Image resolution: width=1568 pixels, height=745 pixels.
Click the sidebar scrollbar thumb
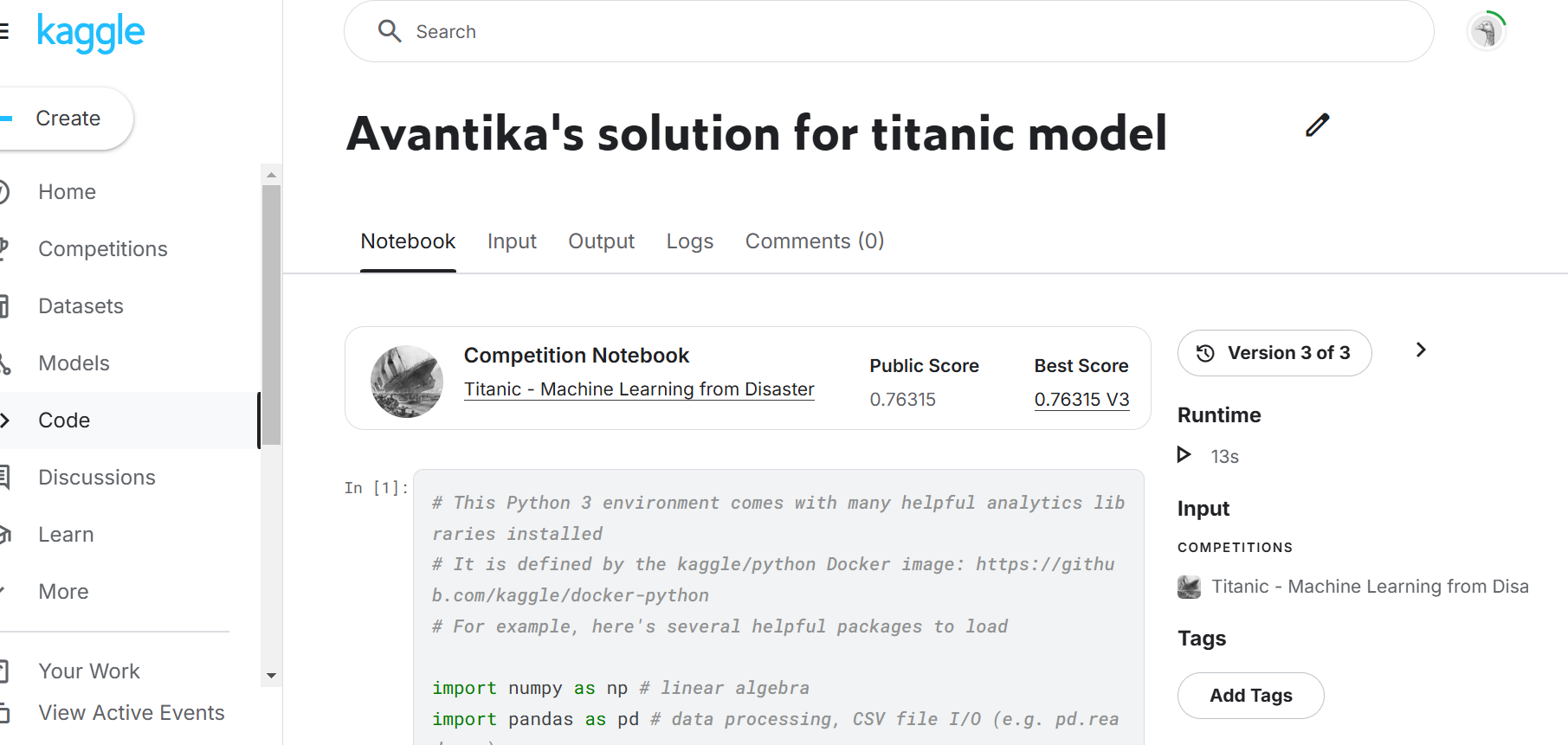pos(271,315)
